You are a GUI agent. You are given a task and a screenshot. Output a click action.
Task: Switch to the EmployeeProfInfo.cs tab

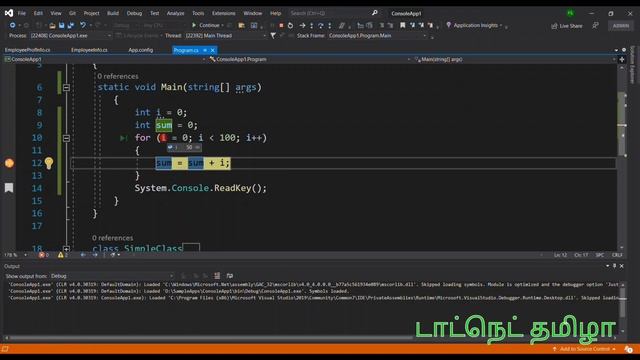(27, 50)
